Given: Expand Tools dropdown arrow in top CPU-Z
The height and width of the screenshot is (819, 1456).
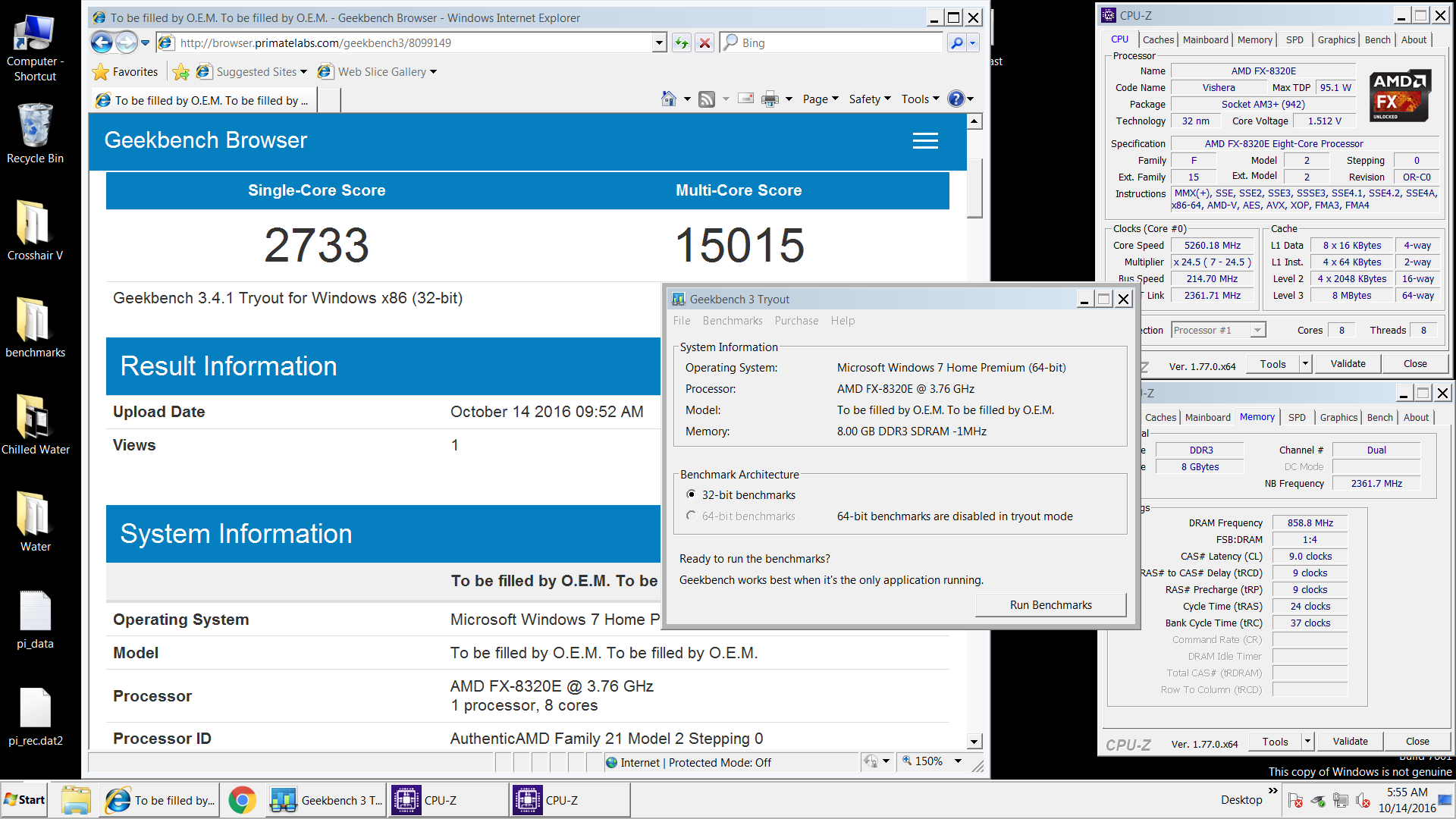Looking at the screenshot, I should pyautogui.click(x=1306, y=364).
